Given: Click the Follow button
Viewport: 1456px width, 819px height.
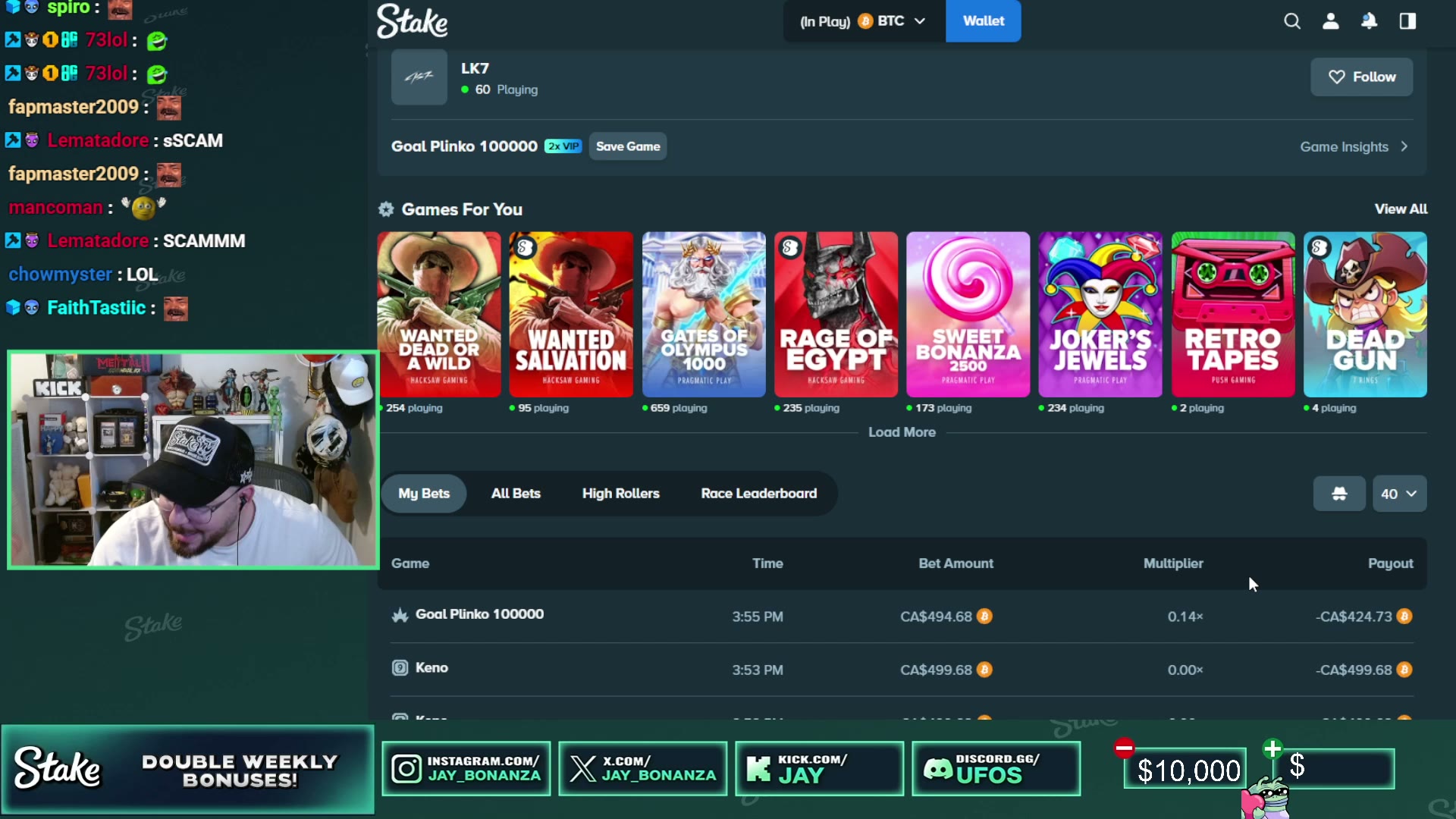Looking at the screenshot, I should pyautogui.click(x=1361, y=77).
